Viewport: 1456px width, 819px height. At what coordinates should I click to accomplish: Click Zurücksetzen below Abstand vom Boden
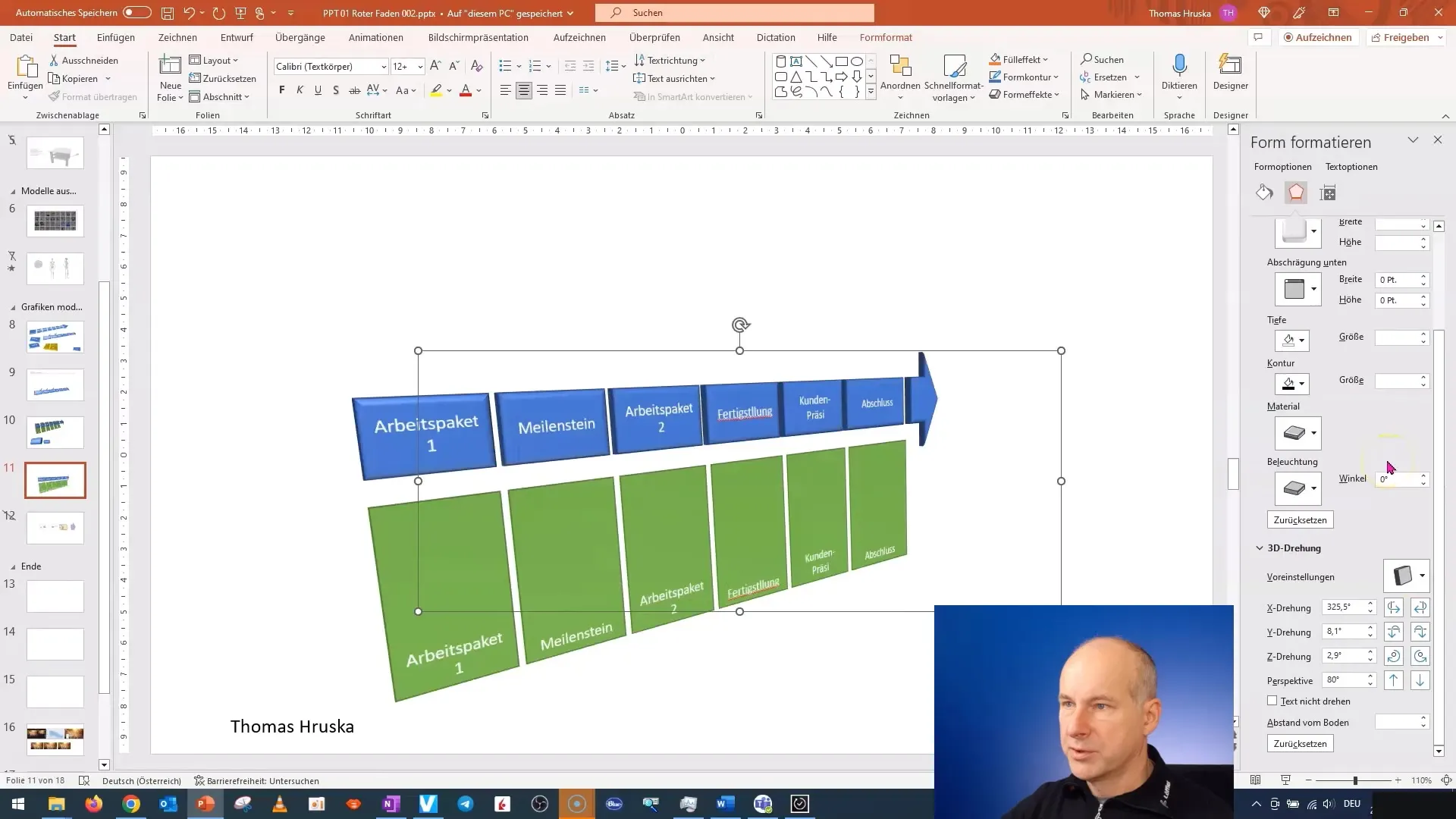click(1301, 744)
